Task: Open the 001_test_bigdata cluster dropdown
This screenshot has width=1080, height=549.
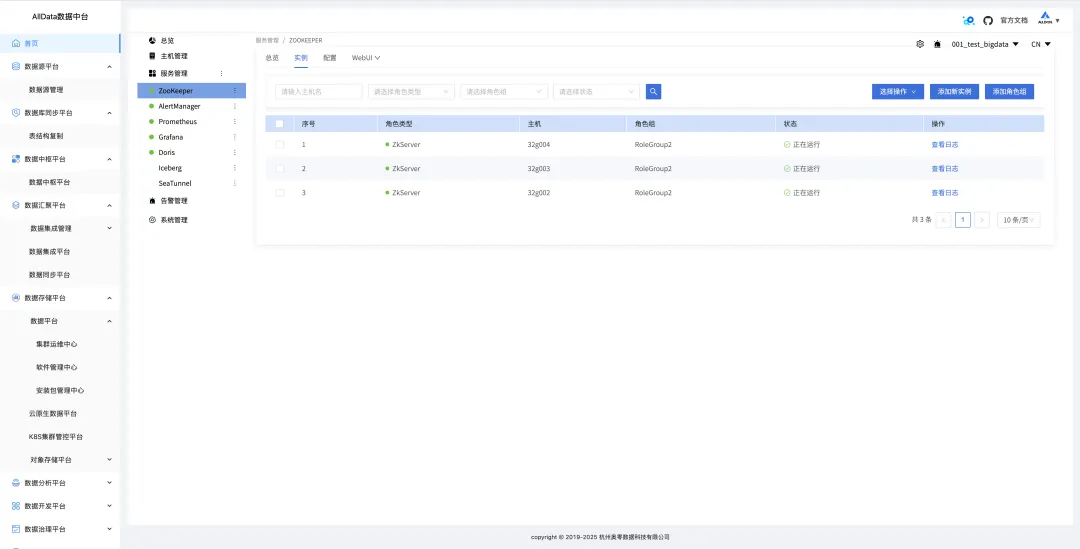Action: 985,44
